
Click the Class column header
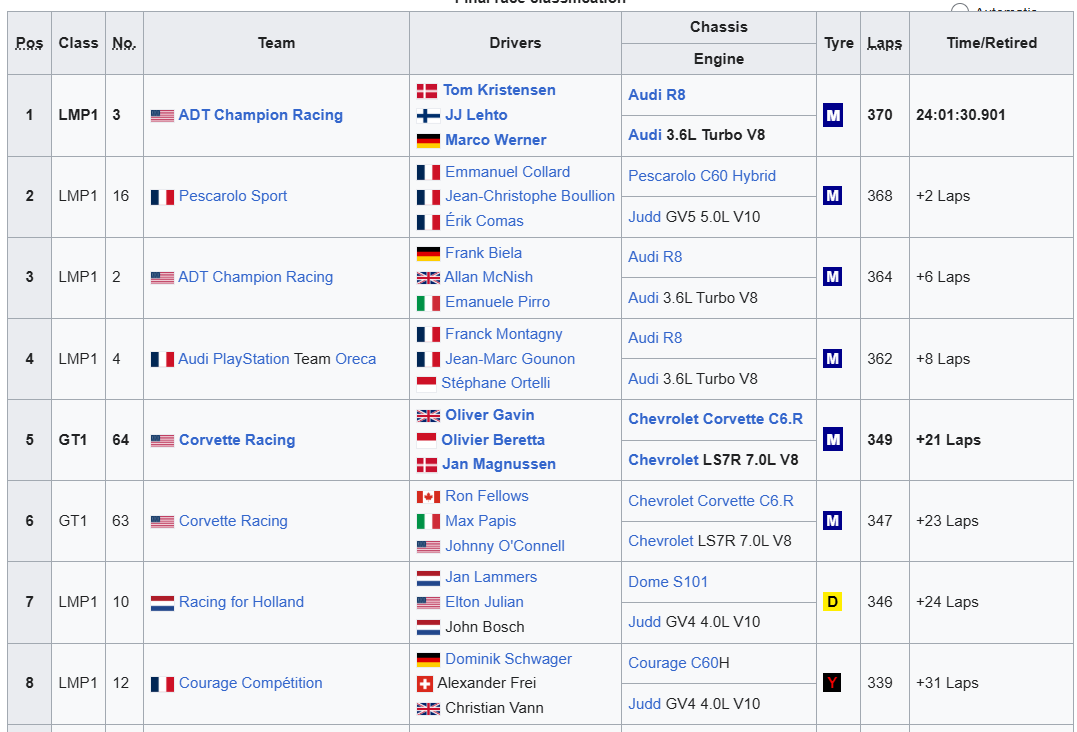(x=78, y=43)
